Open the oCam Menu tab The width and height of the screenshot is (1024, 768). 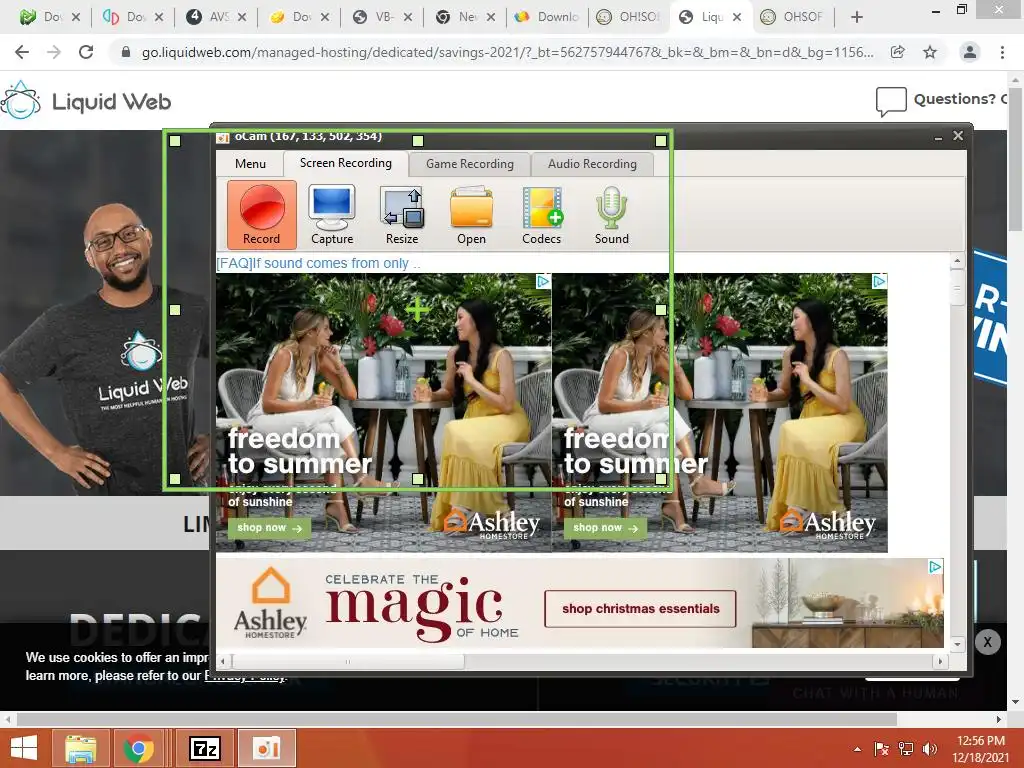pos(250,163)
